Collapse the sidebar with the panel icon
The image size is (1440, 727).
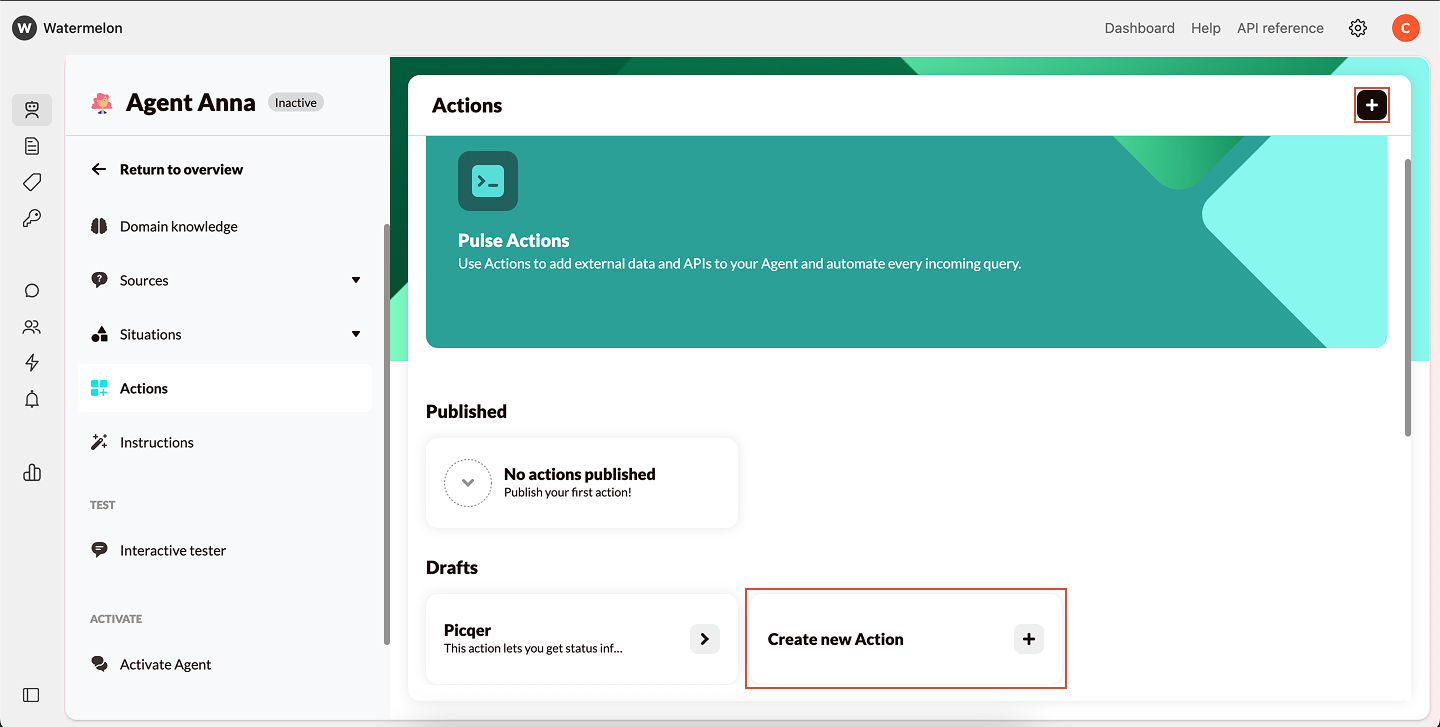click(31, 695)
